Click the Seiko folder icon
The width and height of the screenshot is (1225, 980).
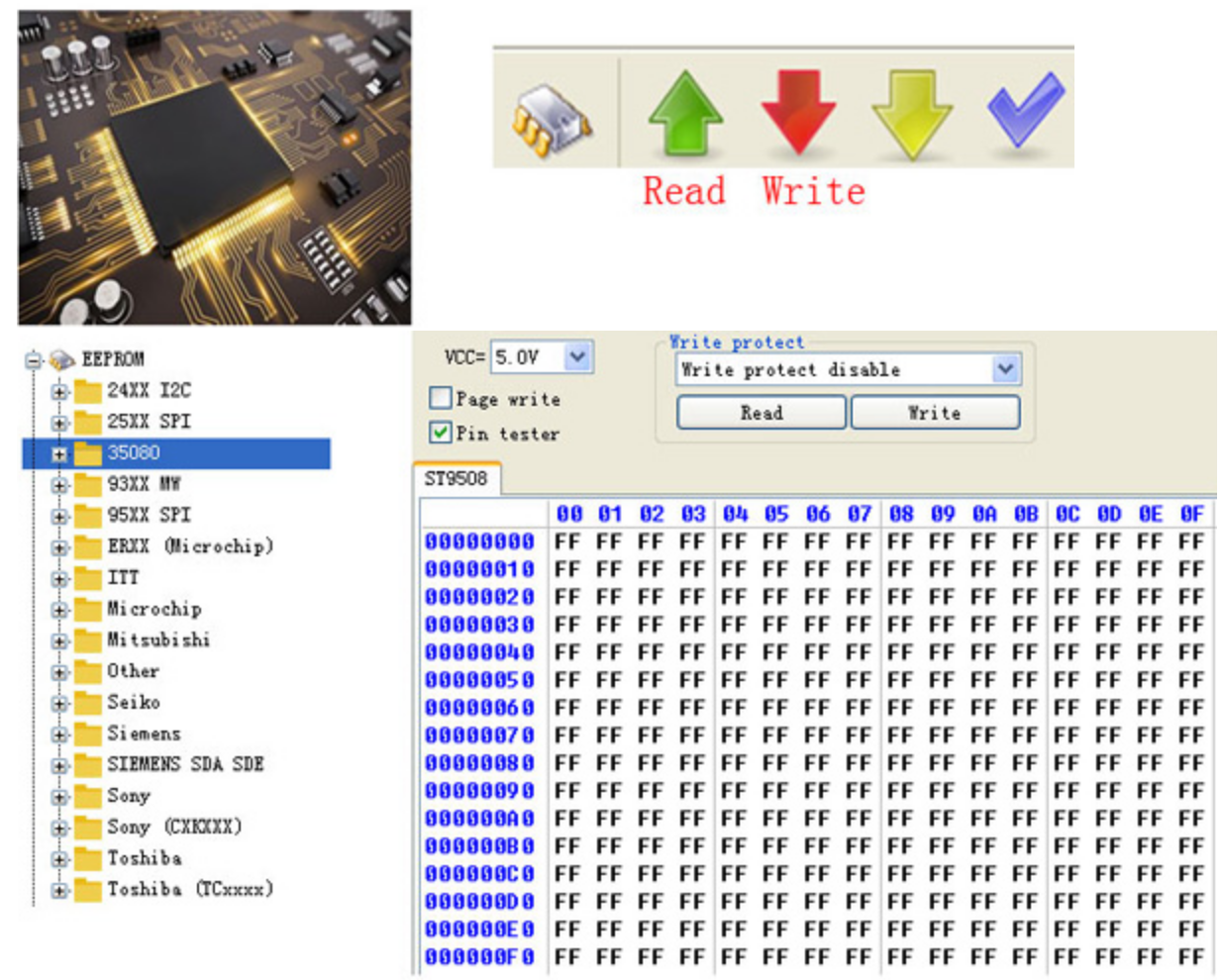88,703
